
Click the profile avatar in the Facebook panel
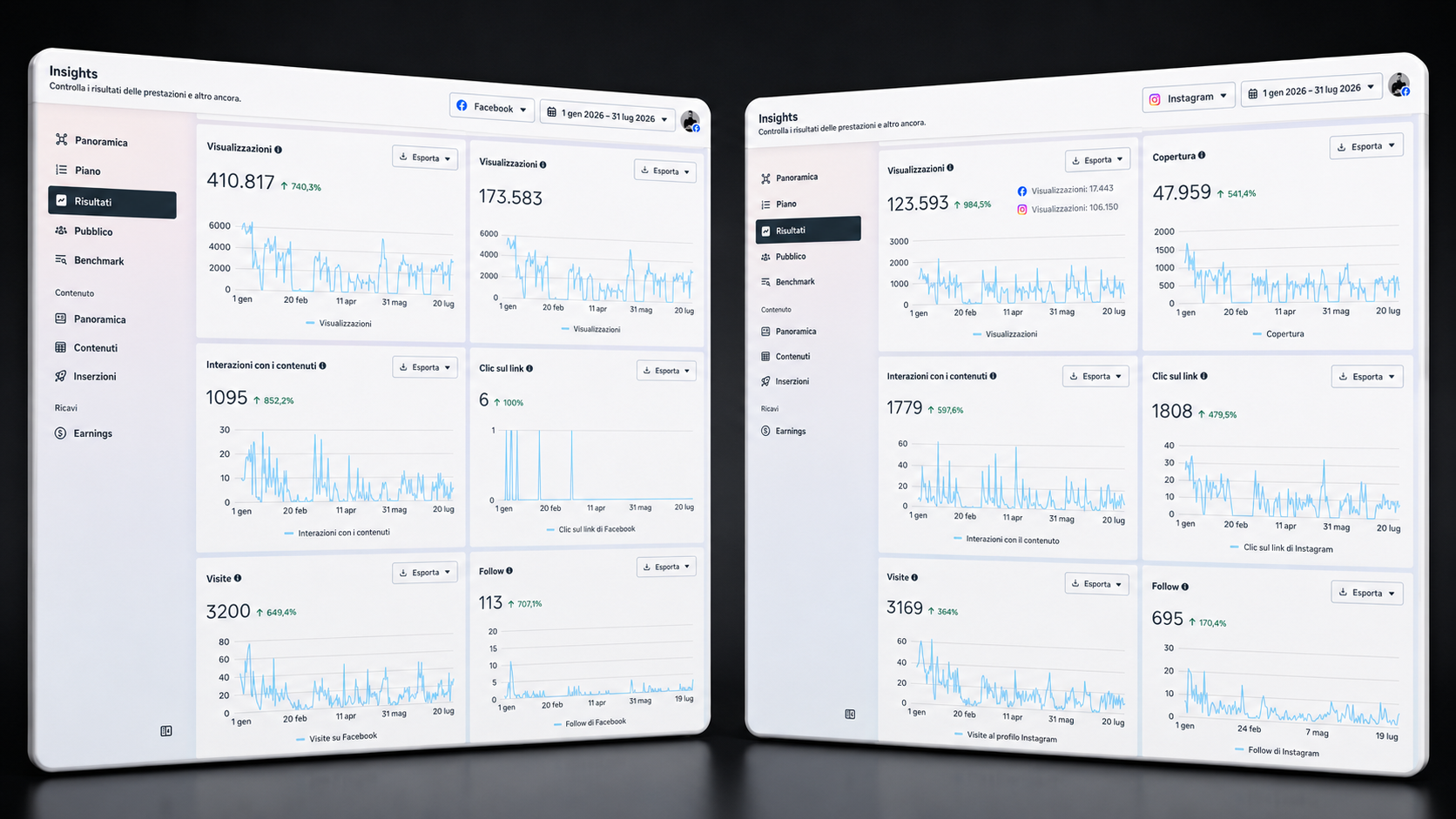tap(691, 122)
